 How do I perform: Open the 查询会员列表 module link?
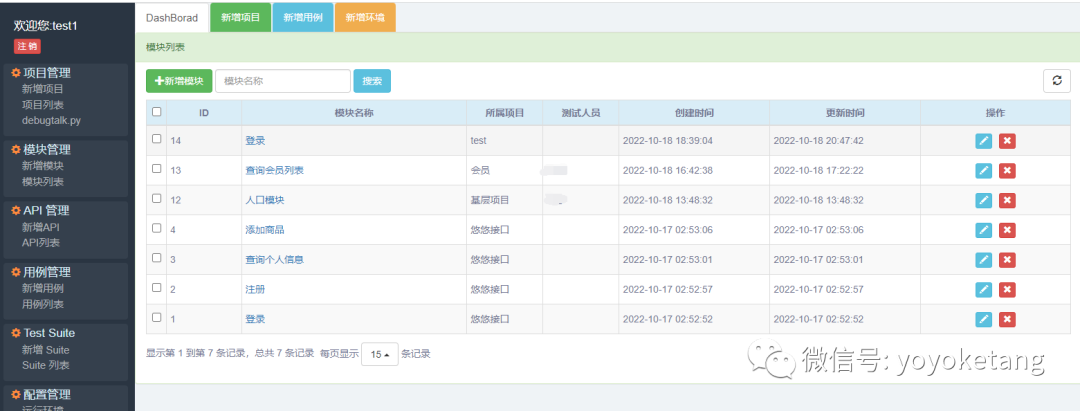(x=274, y=171)
